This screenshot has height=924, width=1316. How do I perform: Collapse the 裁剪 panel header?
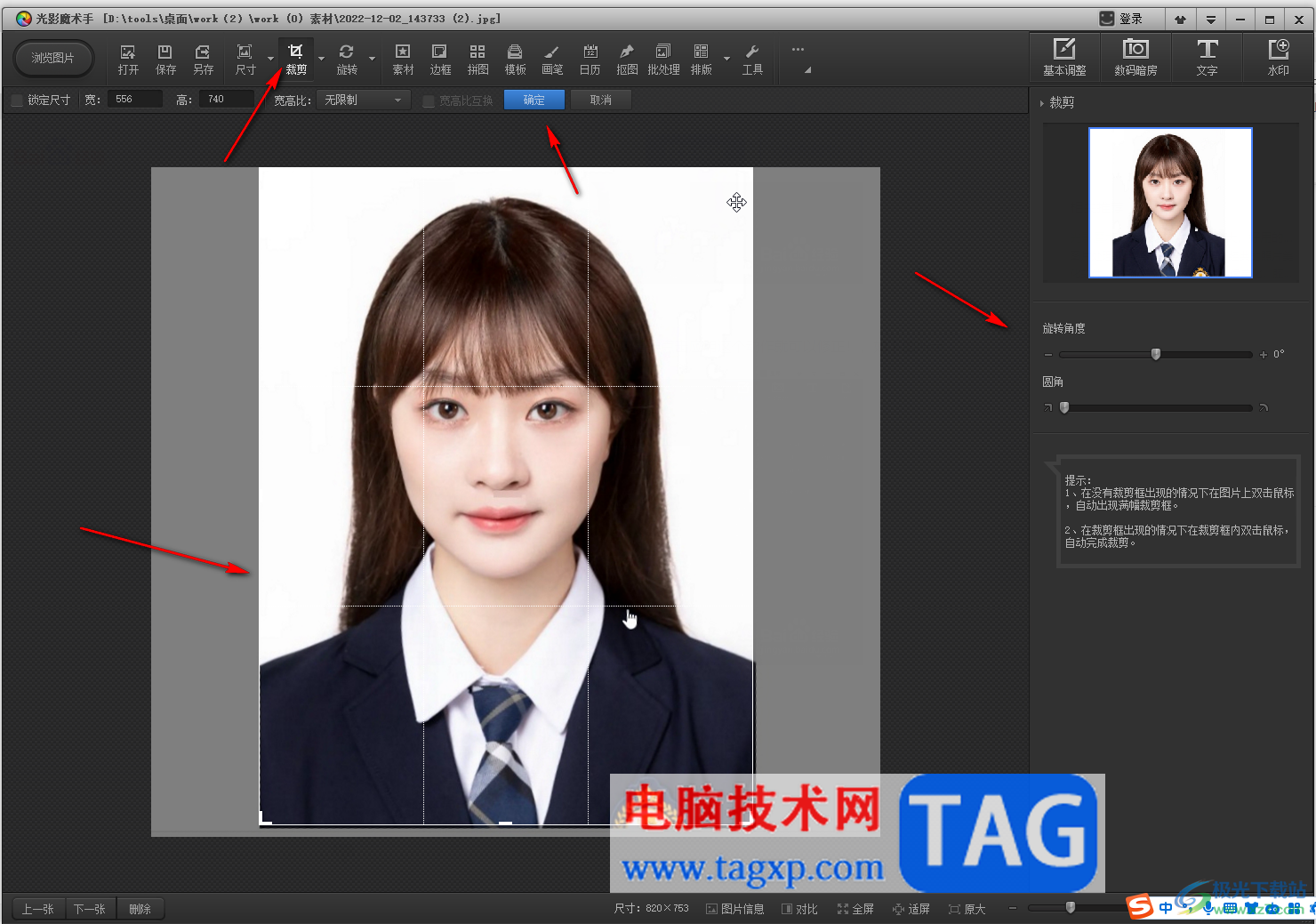[x=1042, y=103]
